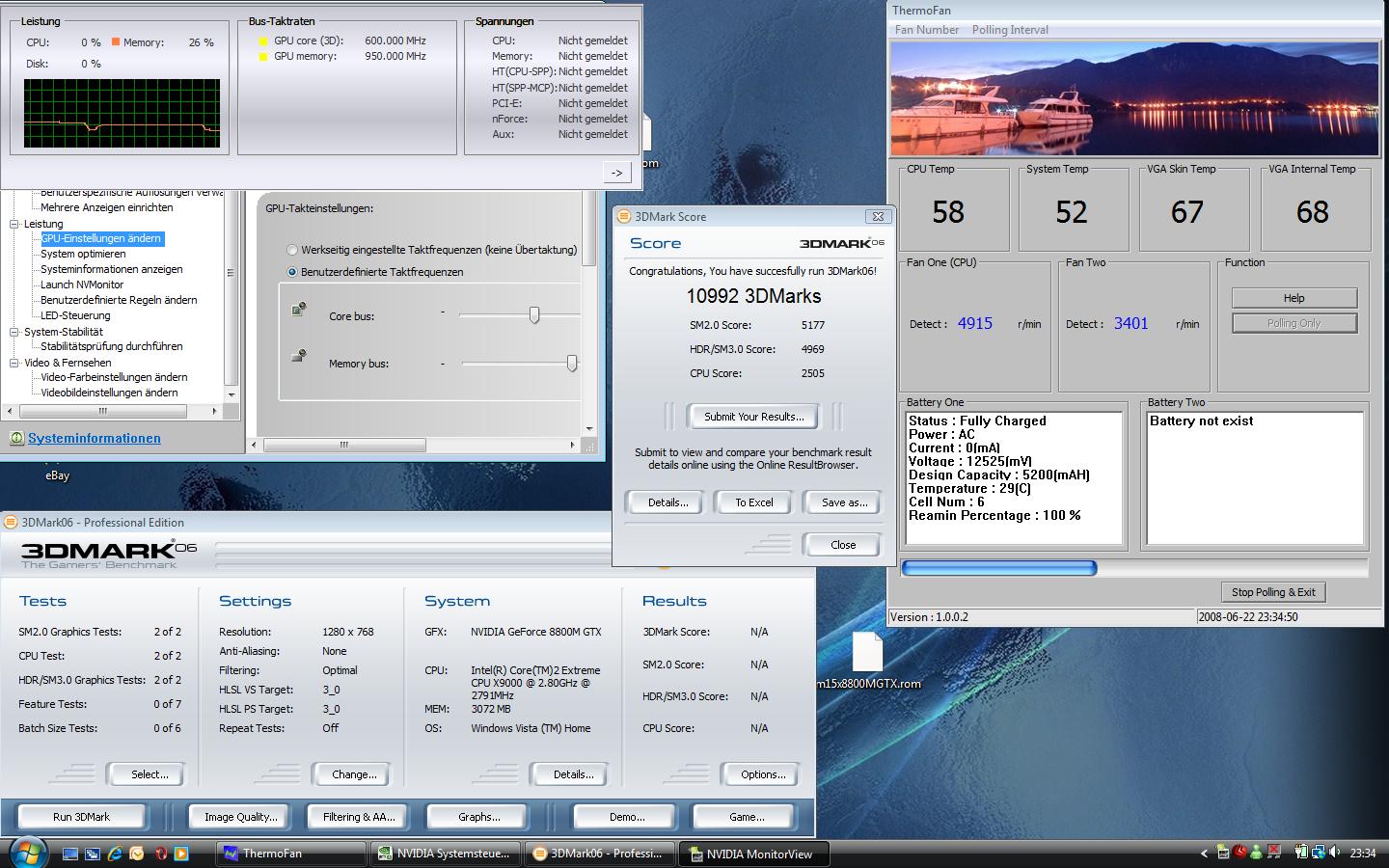Select Systeminformationen anzeigen tree item

pyautogui.click(x=112, y=269)
